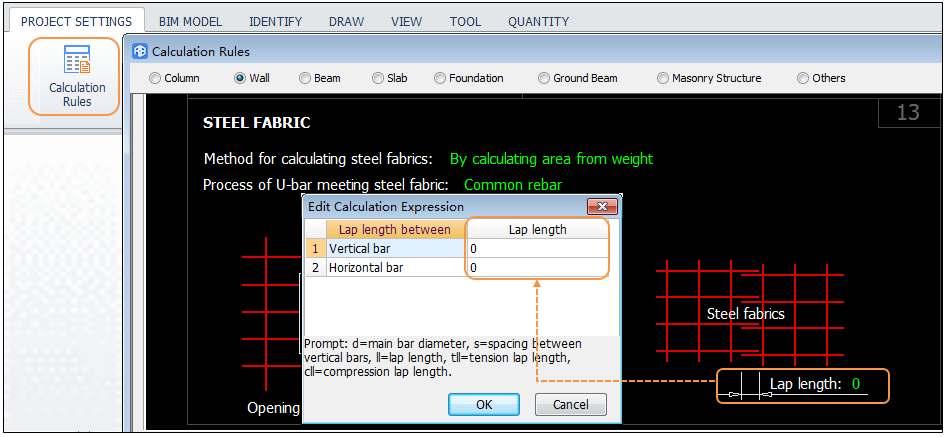Cancel the Edit Calculation Expression dialog
Image resolution: width=947 pixels, height=437 pixels.
point(570,405)
